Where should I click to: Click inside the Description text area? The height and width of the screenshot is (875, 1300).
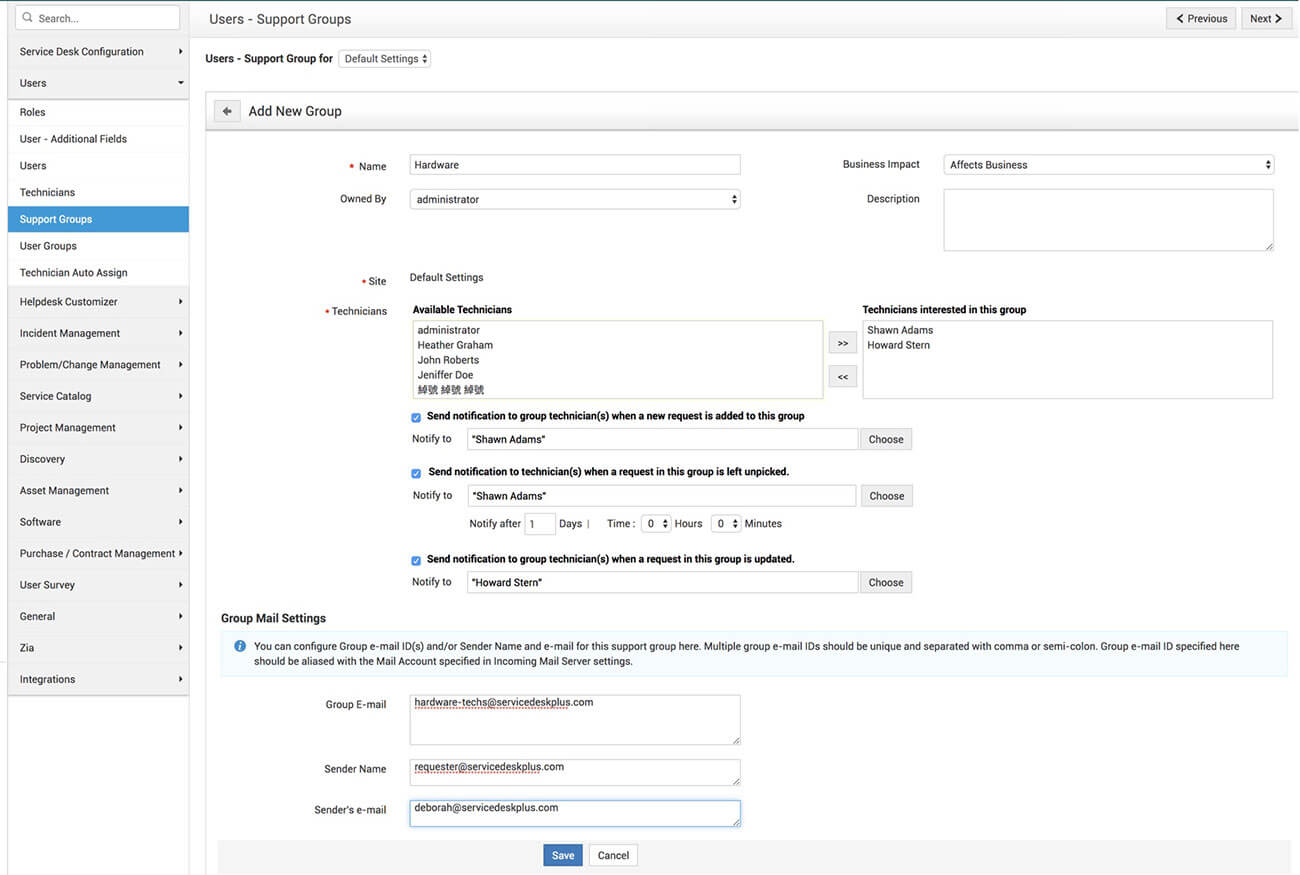(1108, 219)
